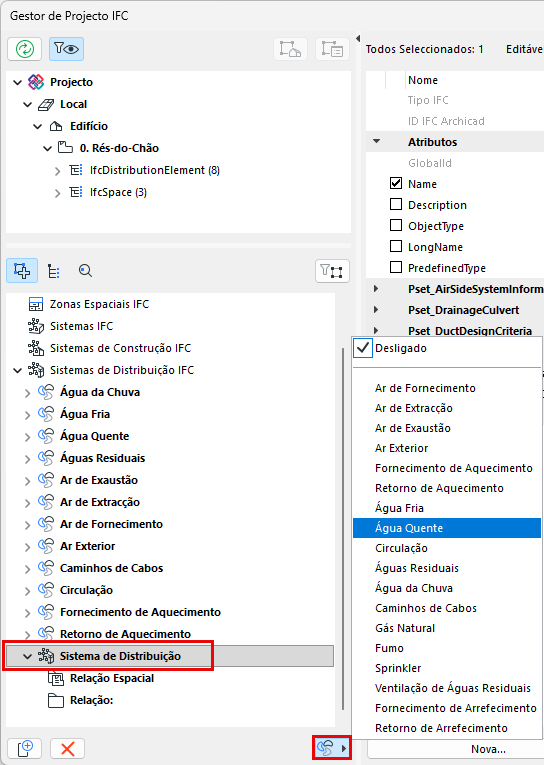Click the red X delete button
The height and width of the screenshot is (765, 544).
67,748
